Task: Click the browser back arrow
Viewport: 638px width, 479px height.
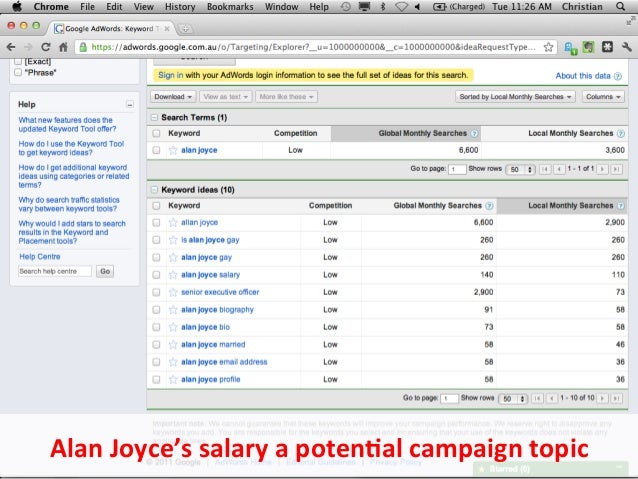Action: [x=11, y=47]
